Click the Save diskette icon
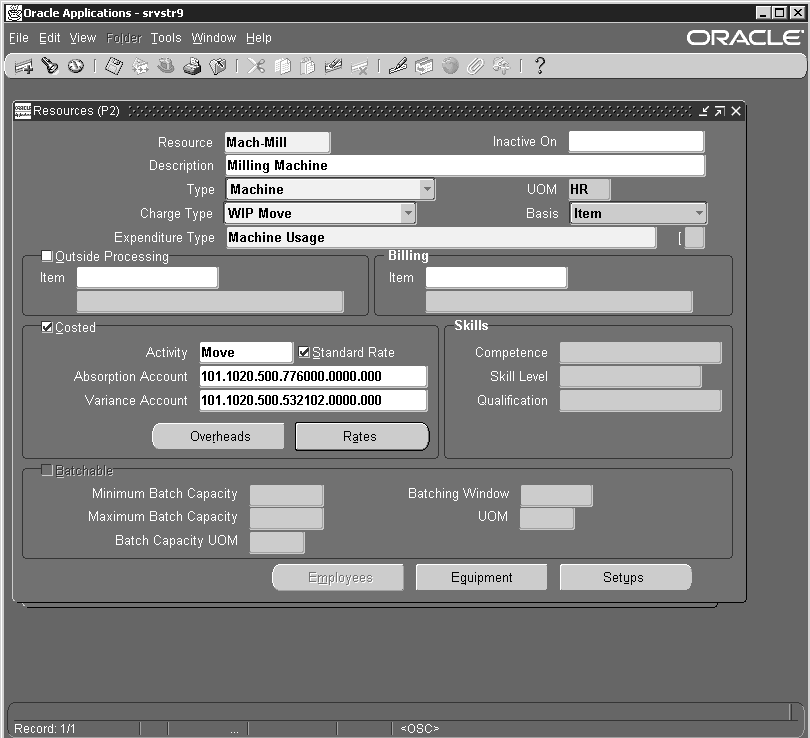 114,66
